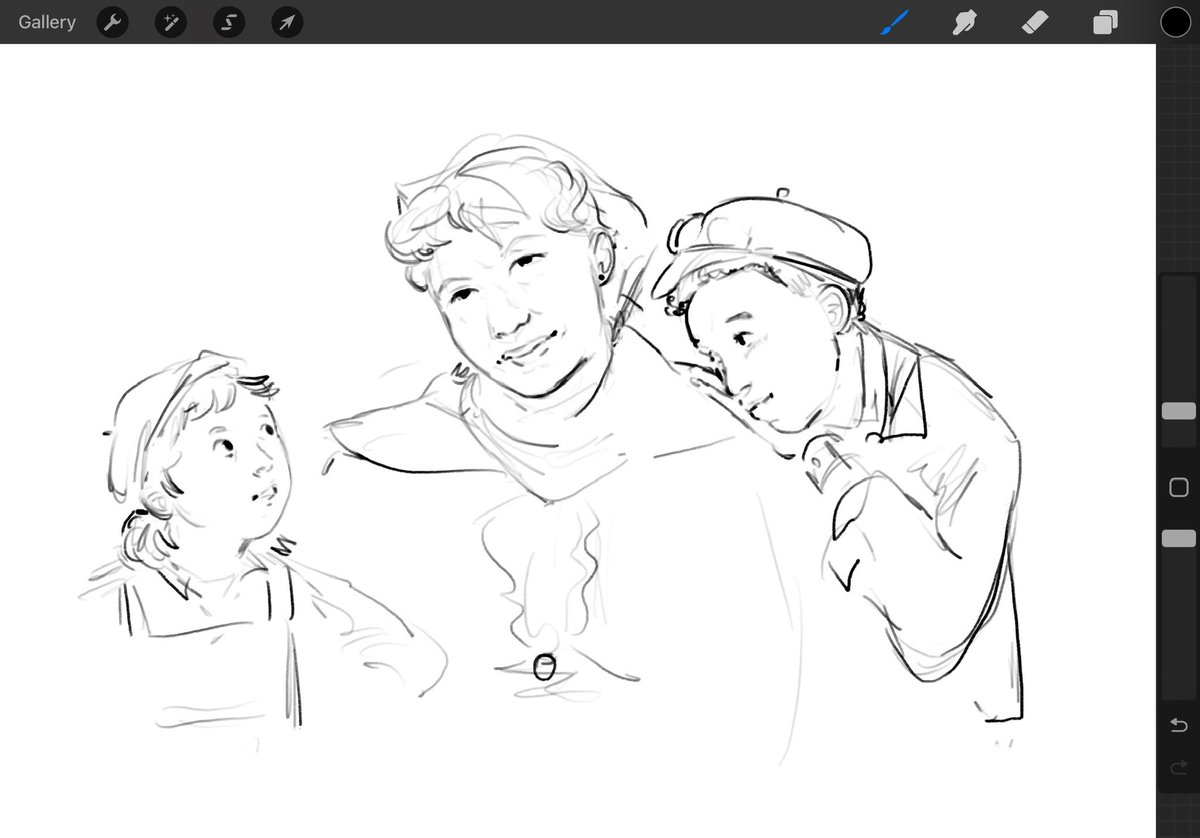1200x838 pixels.
Task: Tap the brush size slider handle
Action: [1178, 411]
